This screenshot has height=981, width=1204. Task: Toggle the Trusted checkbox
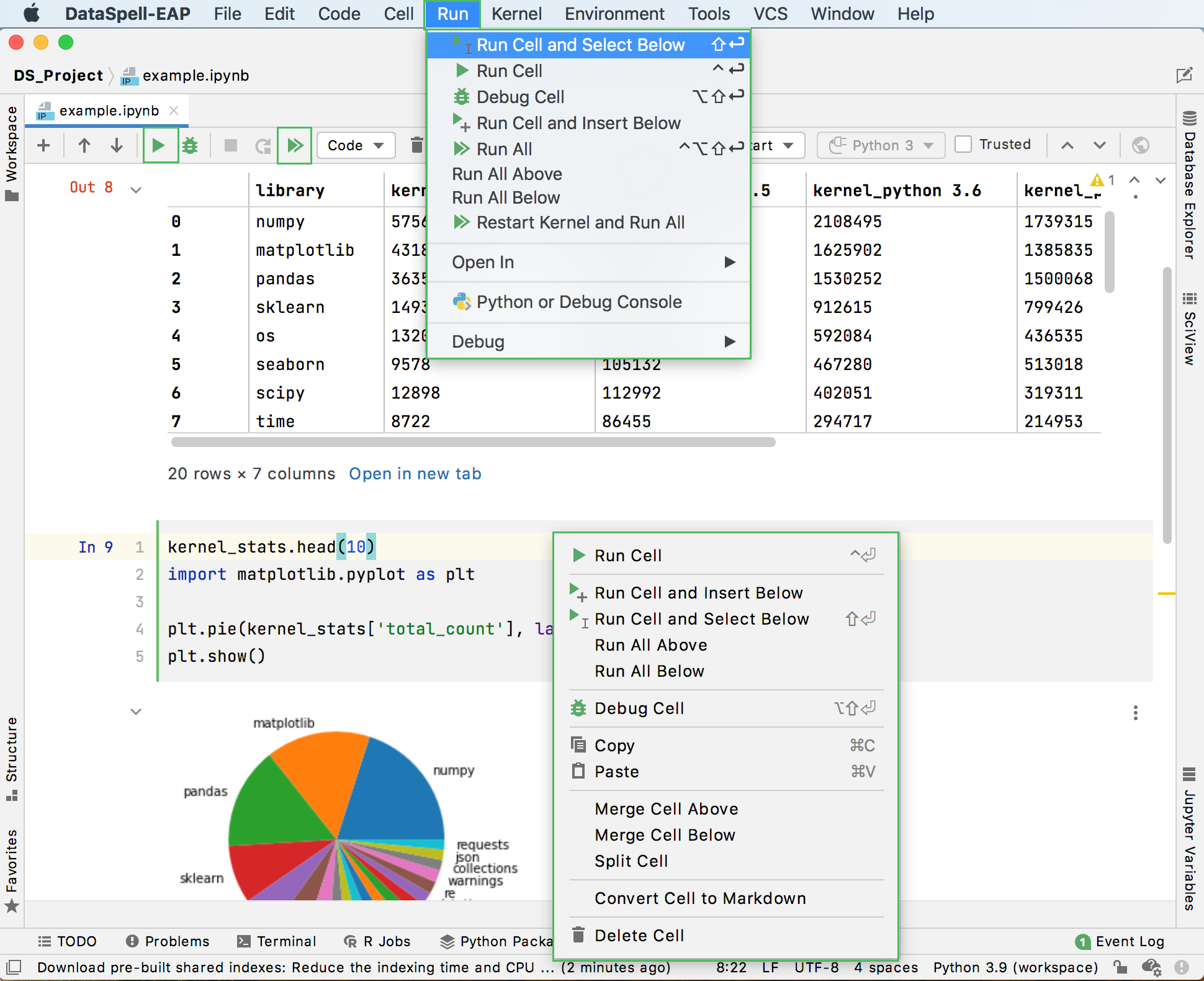tap(963, 144)
